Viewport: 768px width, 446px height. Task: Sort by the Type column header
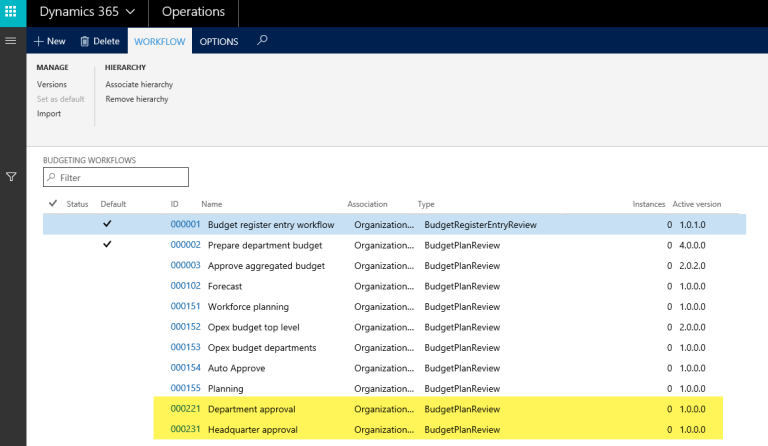click(x=426, y=204)
